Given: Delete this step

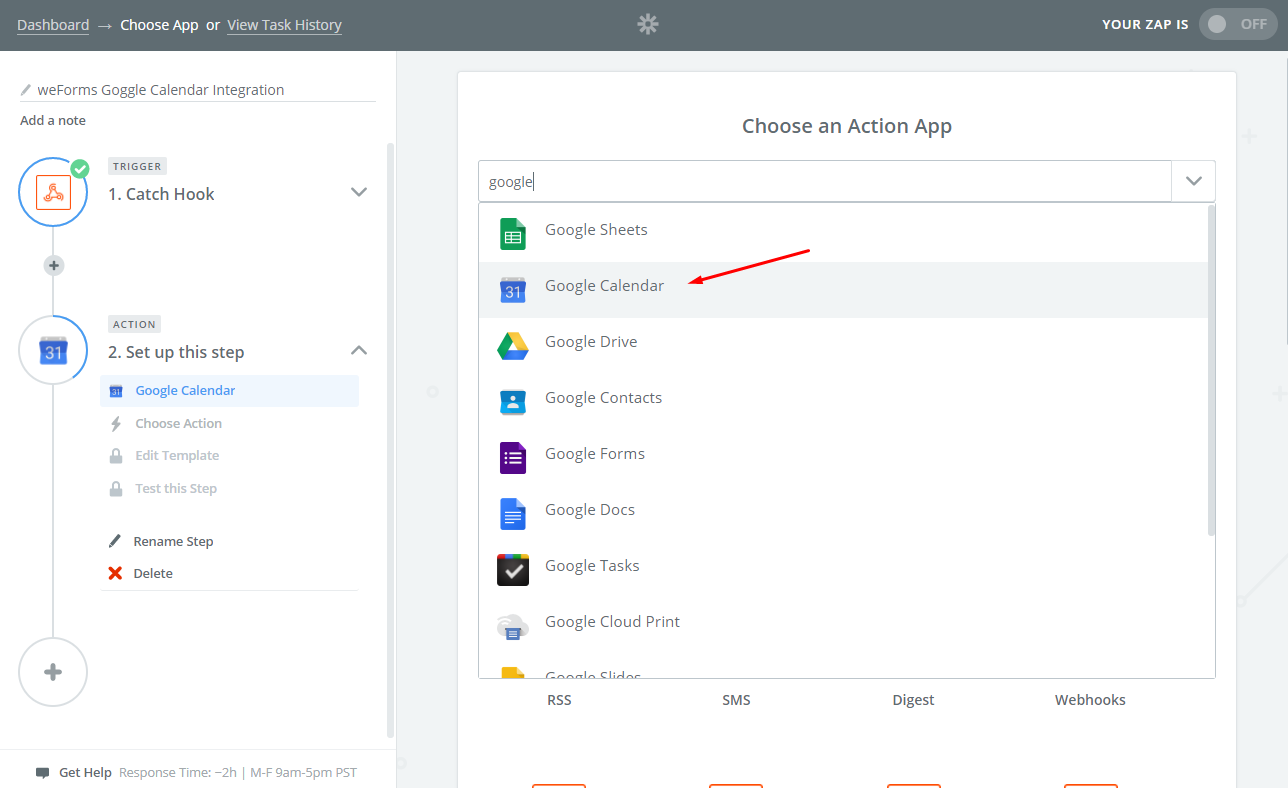Looking at the screenshot, I should tap(153, 574).
